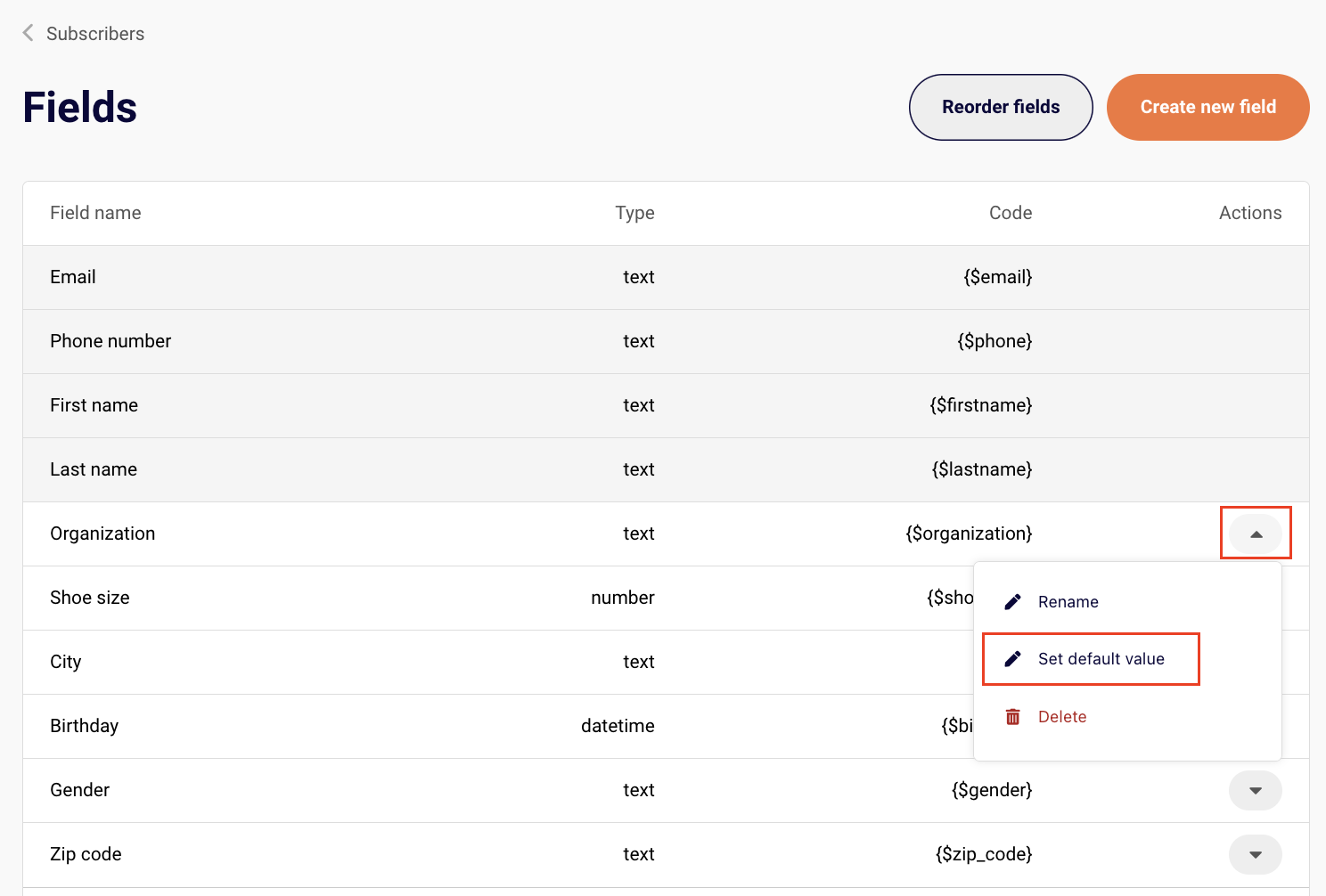The width and height of the screenshot is (1326, 896).
Task: Click the Create new field button
Action: click(x=1207, y=107)
